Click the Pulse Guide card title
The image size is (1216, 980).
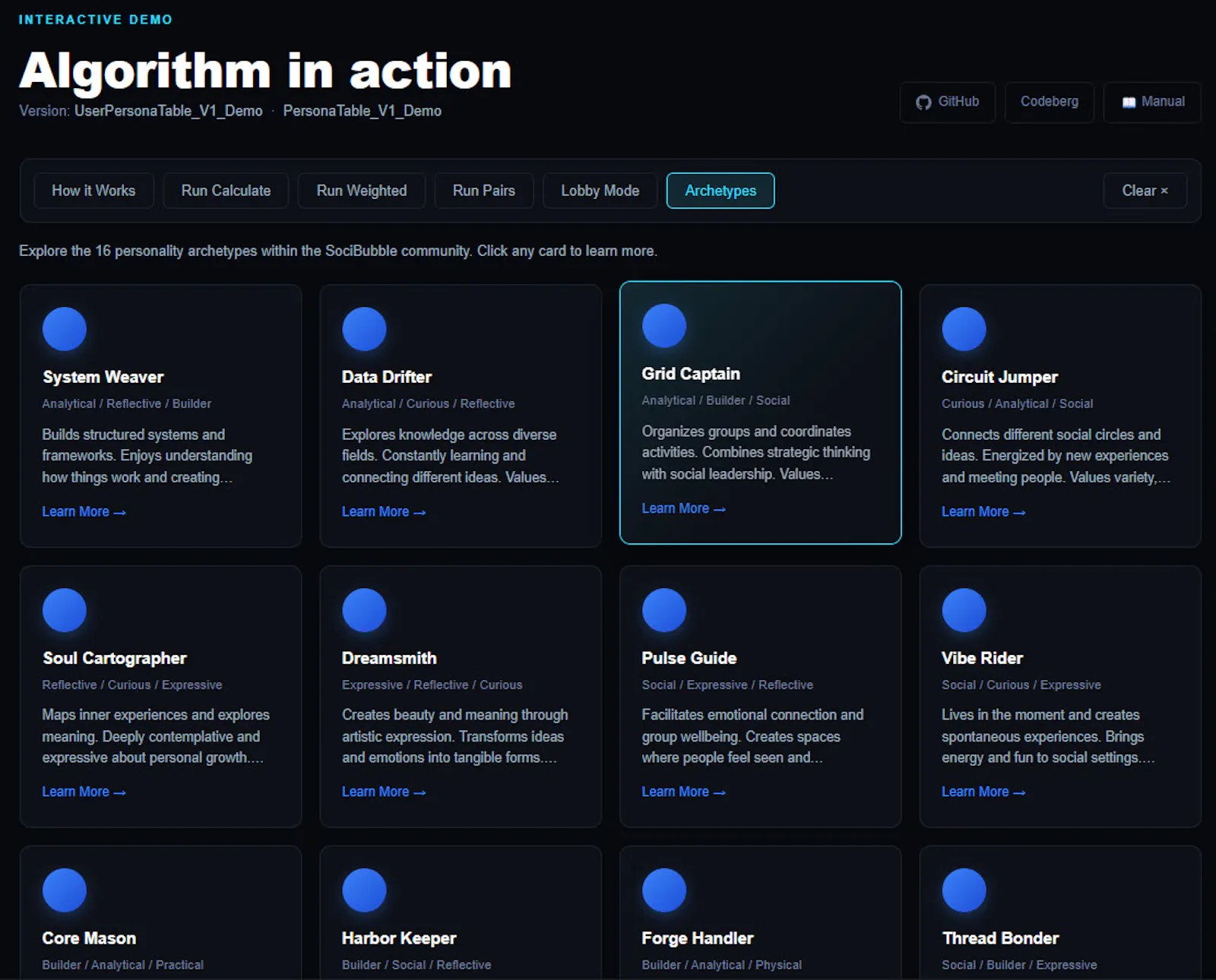(689, 658)
